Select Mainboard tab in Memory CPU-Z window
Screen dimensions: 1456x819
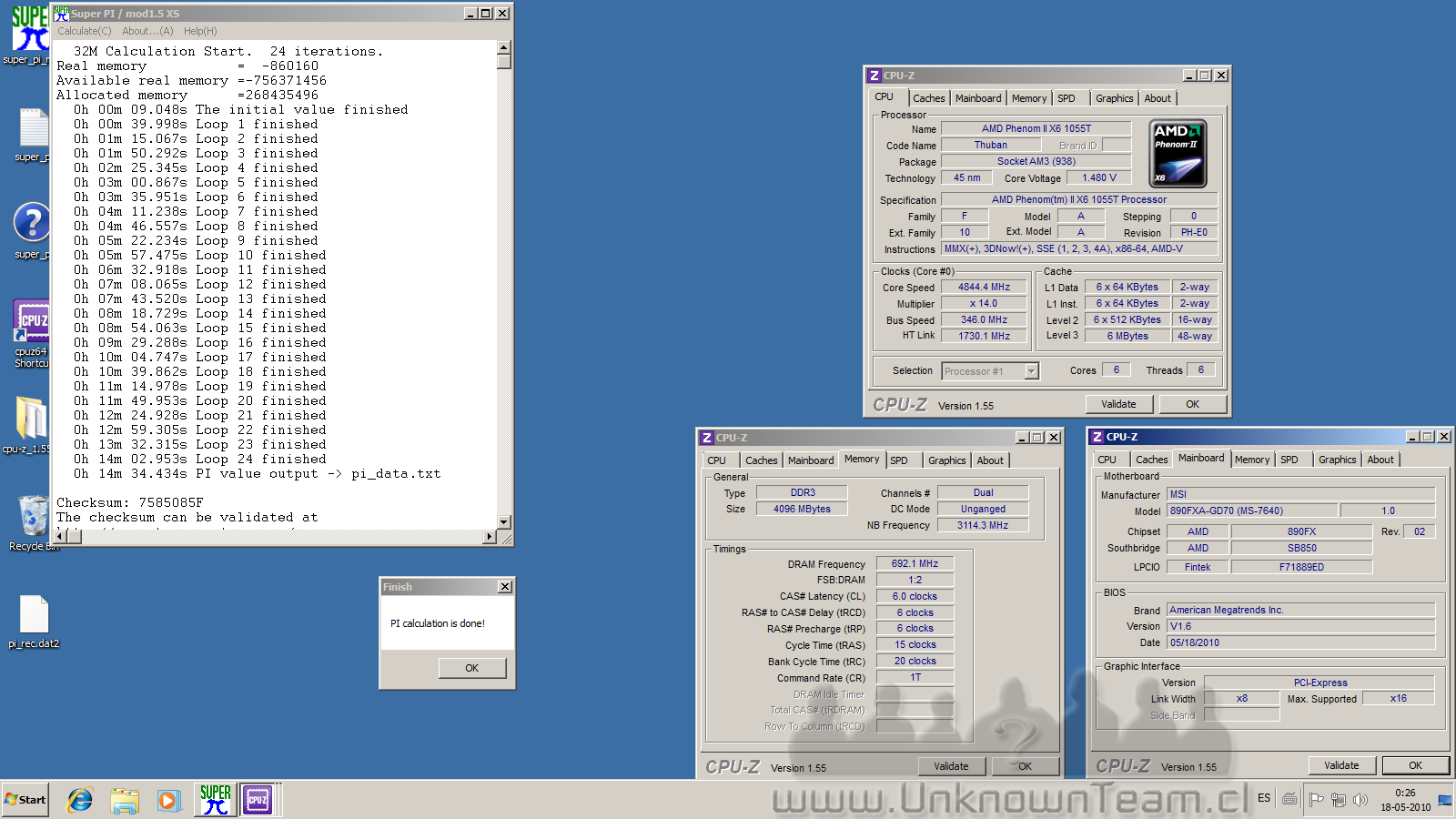811,460
